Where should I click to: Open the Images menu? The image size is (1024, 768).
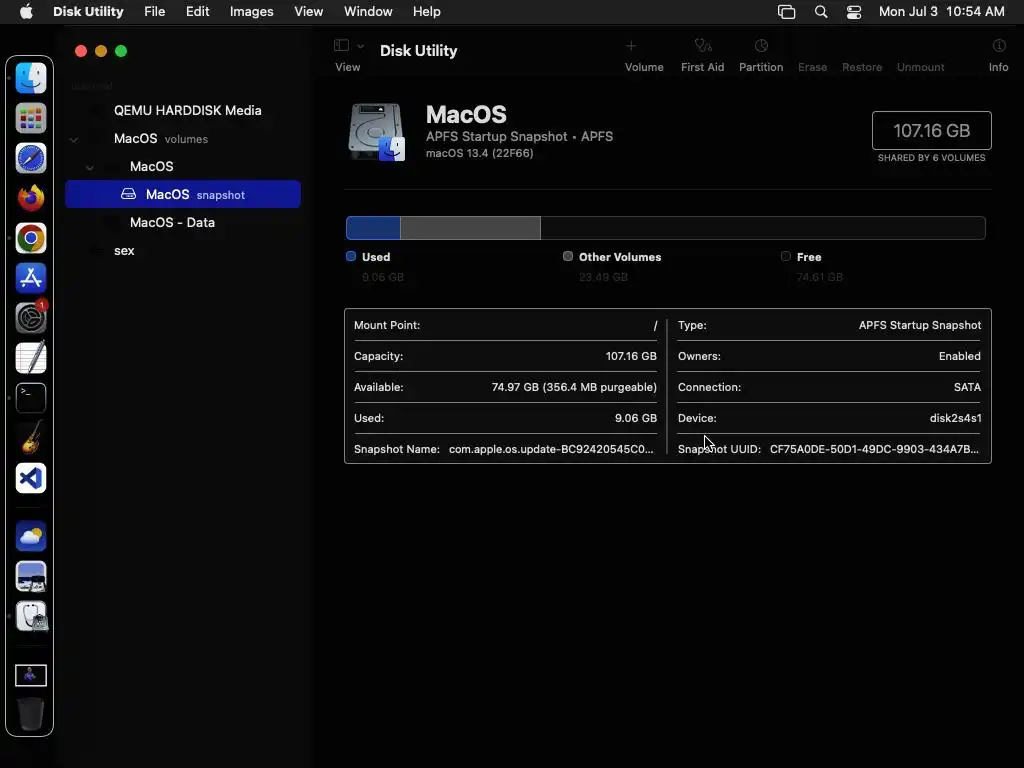(251, 11)
